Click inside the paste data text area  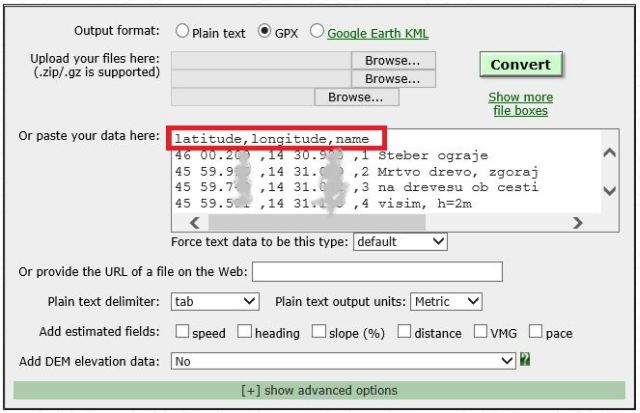[380, 175]
